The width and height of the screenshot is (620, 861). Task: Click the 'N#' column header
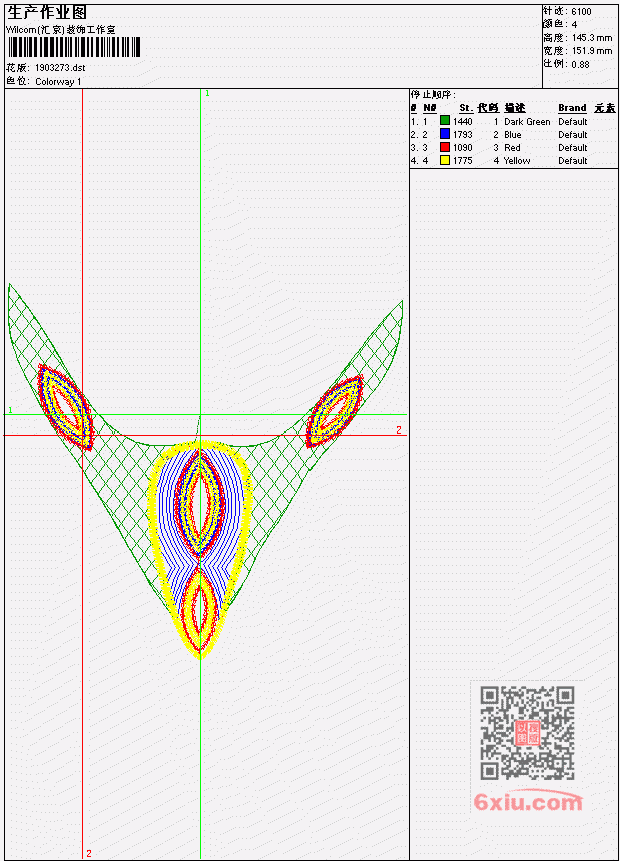429,108
